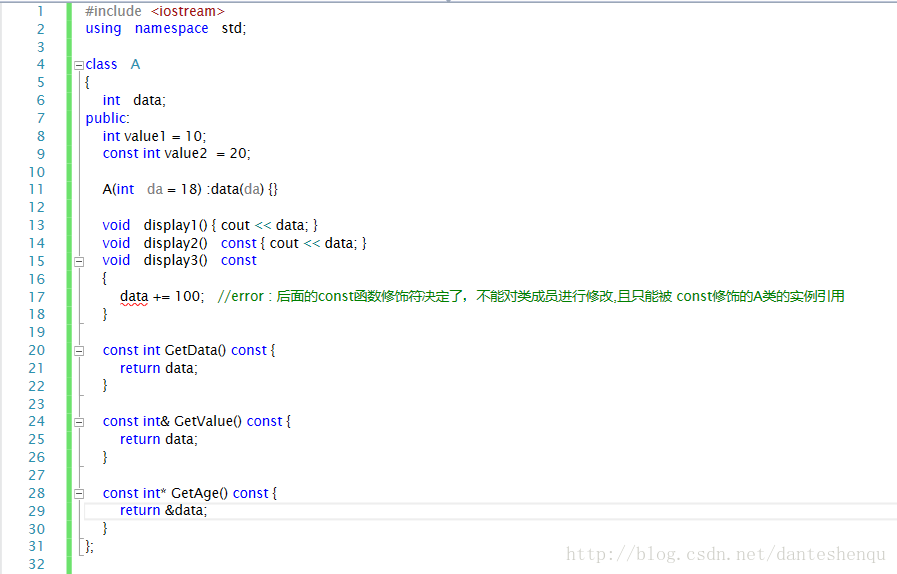Click 'value1 = 10;' on line 8

(x=165, y=136)
